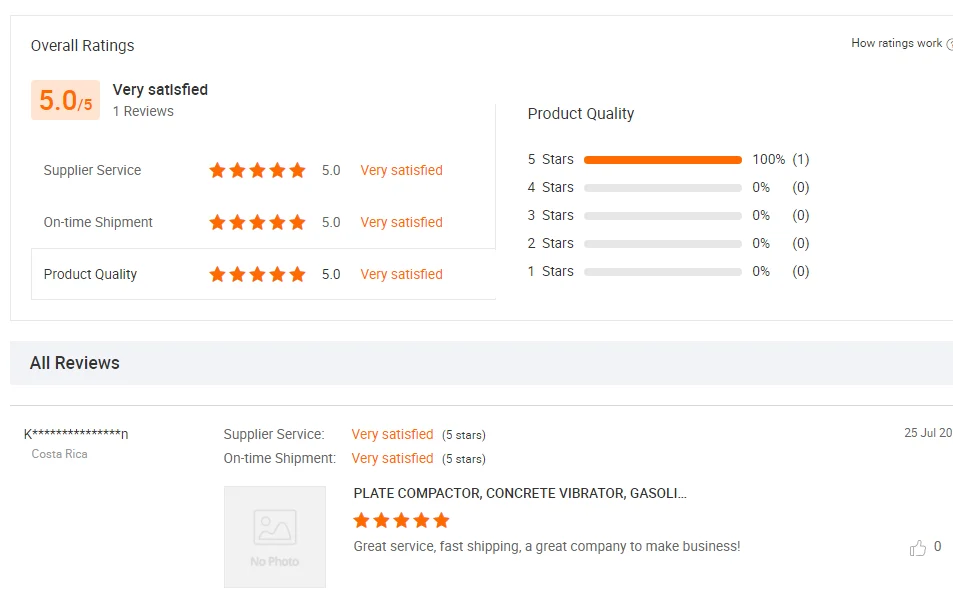Viewport: 953px width, 605px height.
Task: Click the thumbs up helpful icon
Action: coord(918,548)
